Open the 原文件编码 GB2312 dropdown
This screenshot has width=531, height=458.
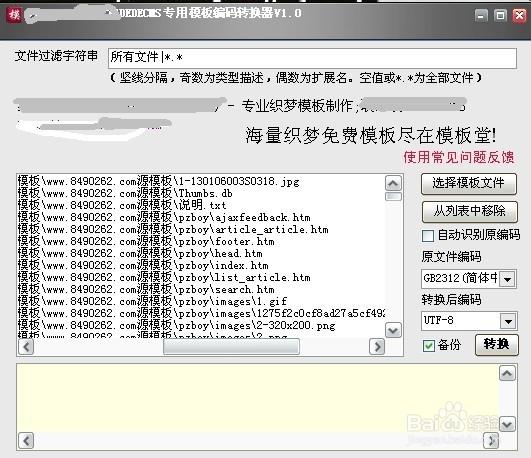coord(508,279)
